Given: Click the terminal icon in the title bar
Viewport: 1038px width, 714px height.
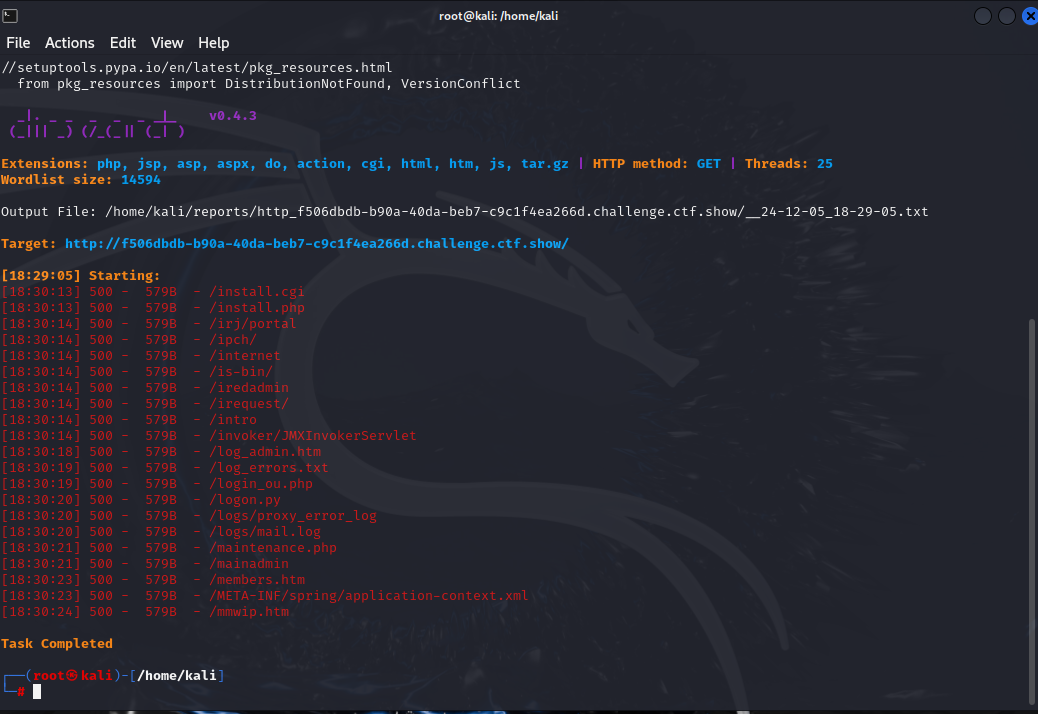Looking at the screenshot, I should click(11, 15).
